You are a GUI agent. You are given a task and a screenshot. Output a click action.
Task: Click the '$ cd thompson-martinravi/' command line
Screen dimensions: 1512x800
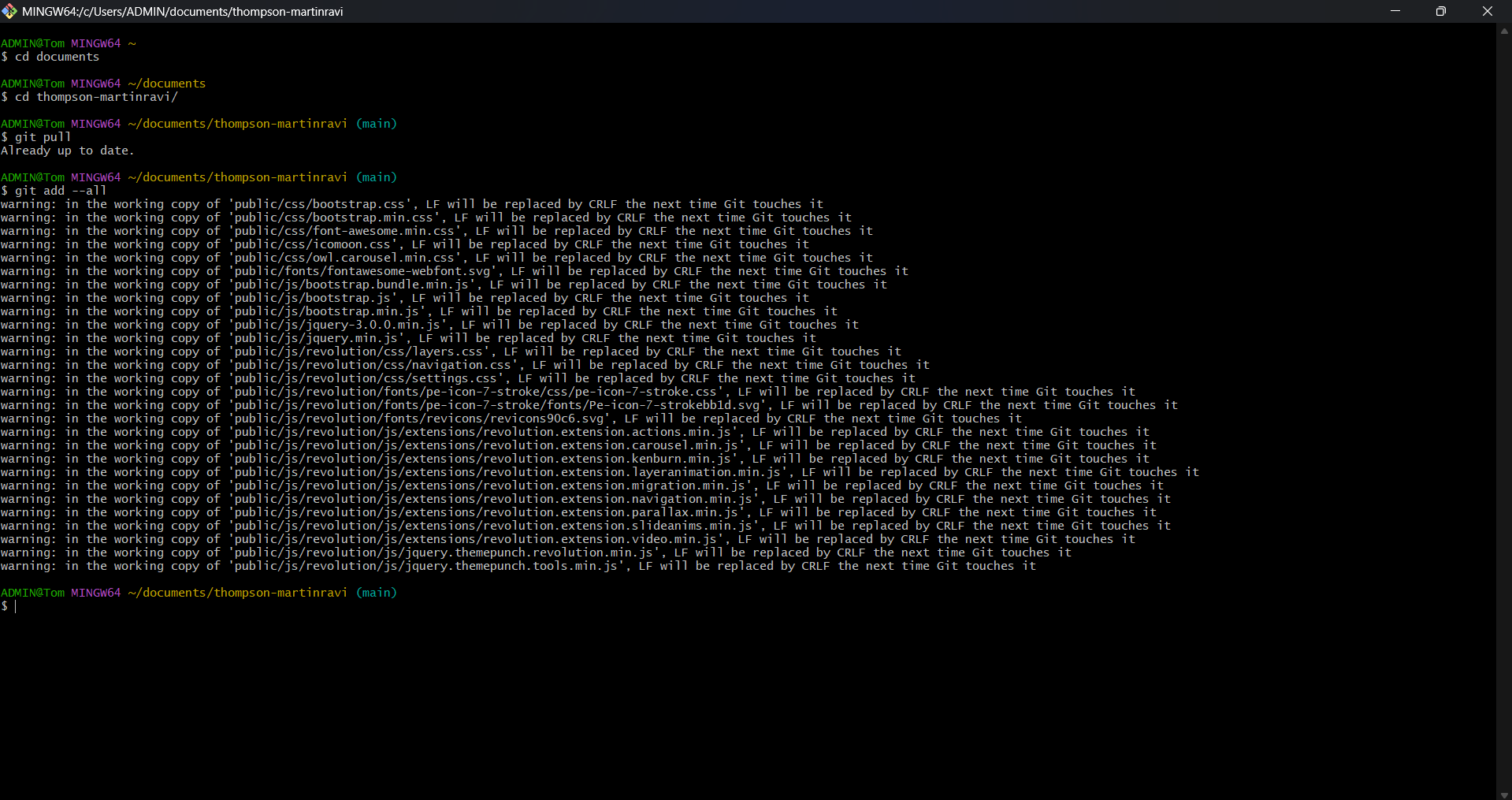[90, 97]
